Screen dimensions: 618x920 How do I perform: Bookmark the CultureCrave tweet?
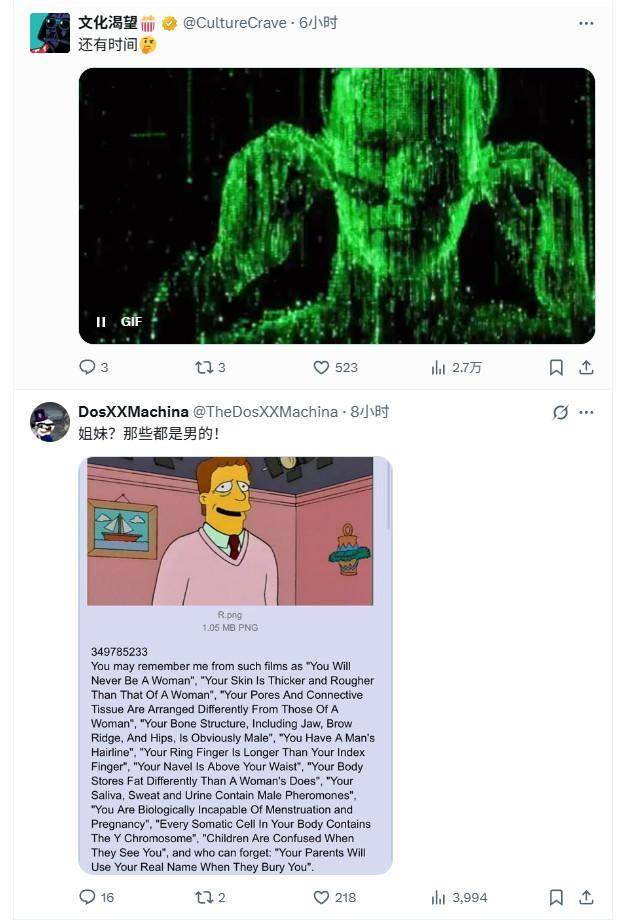tap(556, 367)
